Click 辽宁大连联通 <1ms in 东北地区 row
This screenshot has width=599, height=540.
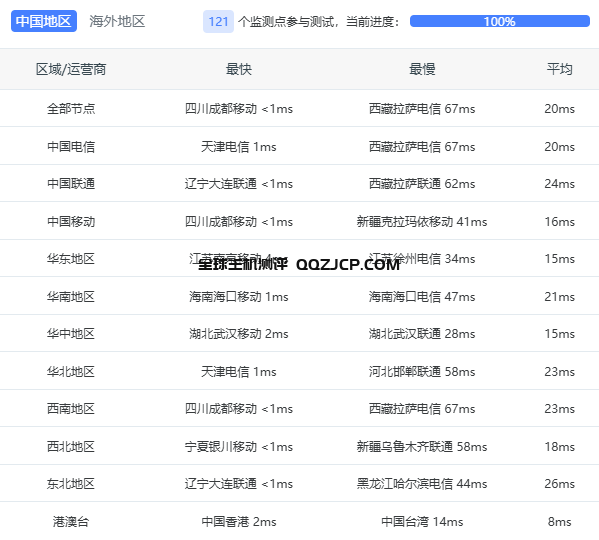click(239, 484)
